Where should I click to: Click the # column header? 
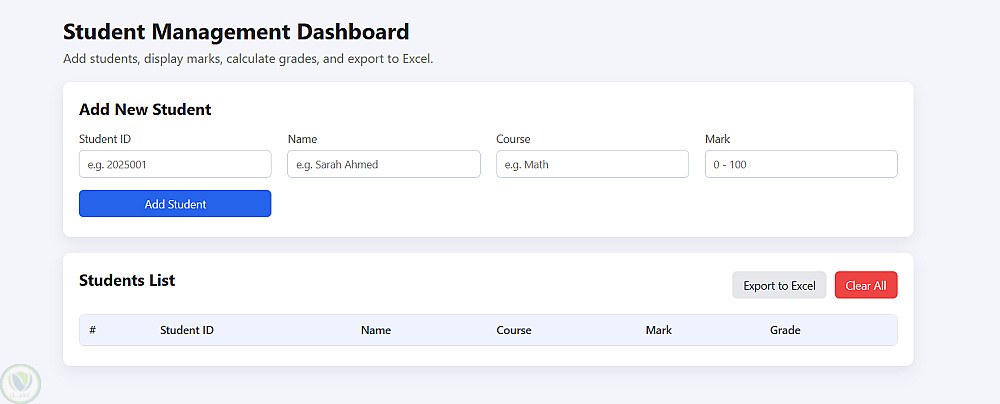(x=92, y=330)
